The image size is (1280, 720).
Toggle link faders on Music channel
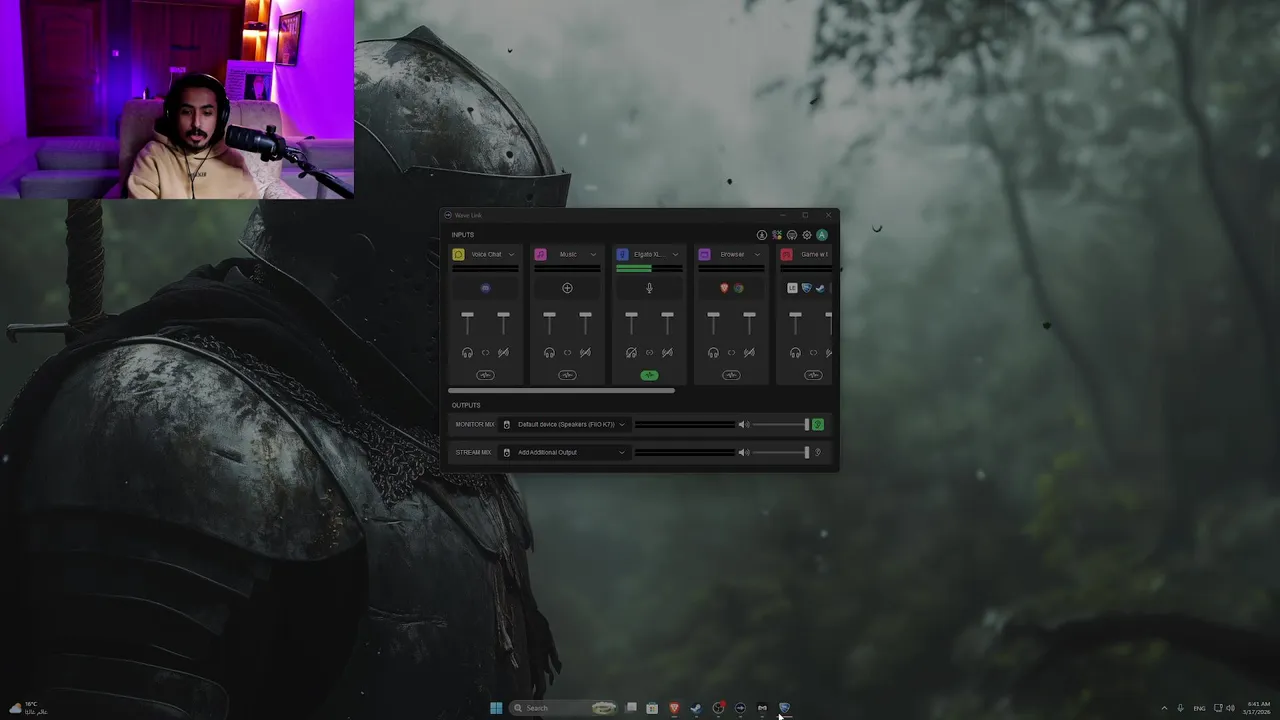(567, 352)
